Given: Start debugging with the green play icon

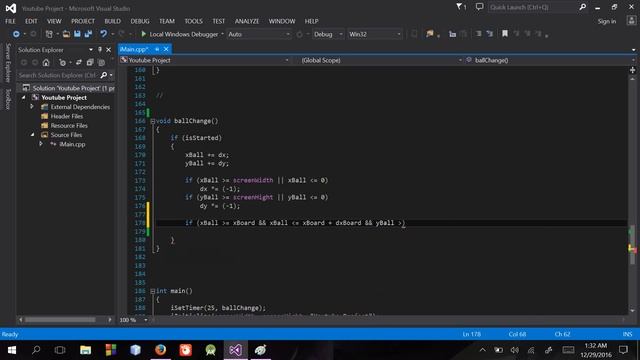Looking at the screenshot, I should pyautogui.click(x=143, y=34).
